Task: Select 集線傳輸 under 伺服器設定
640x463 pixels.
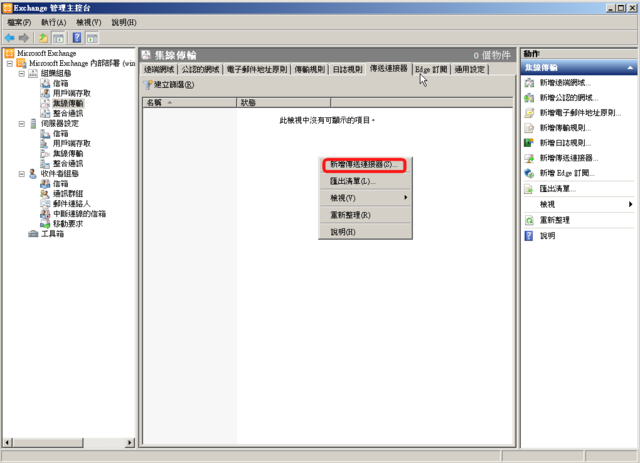Action: coord(68,154)
